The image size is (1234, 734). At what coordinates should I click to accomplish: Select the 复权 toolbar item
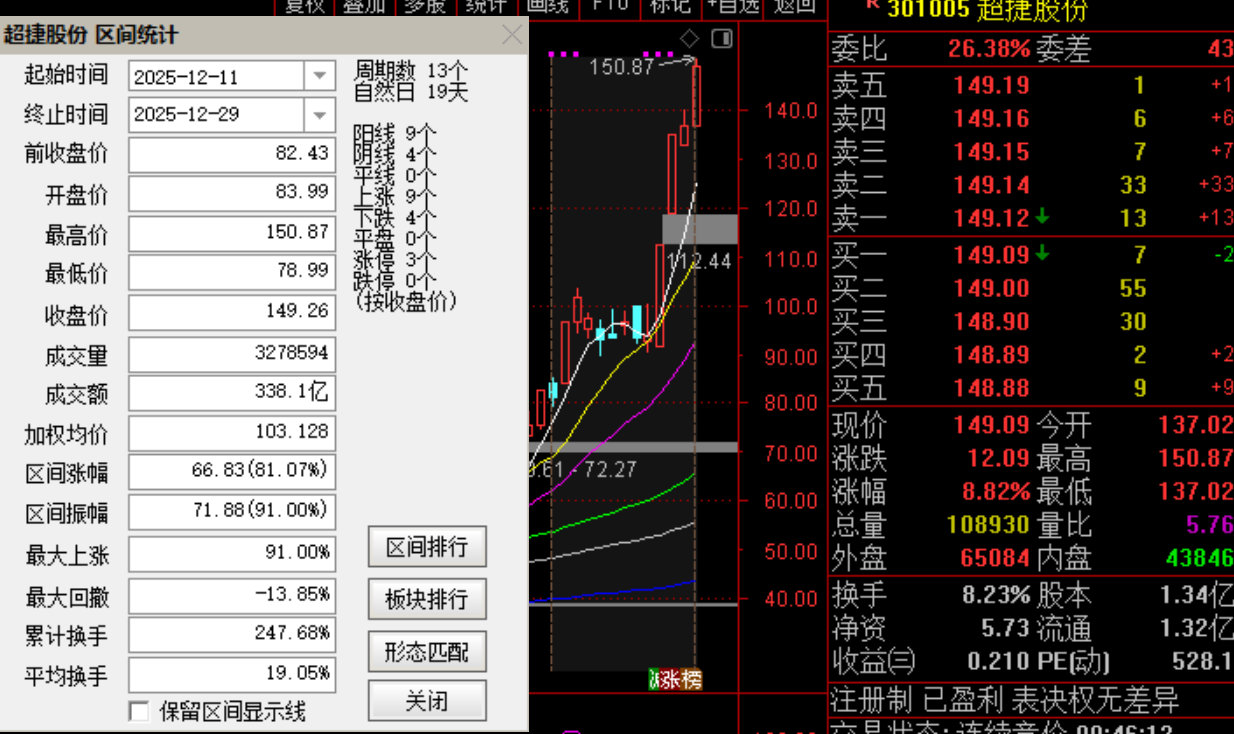pos(304,5)
